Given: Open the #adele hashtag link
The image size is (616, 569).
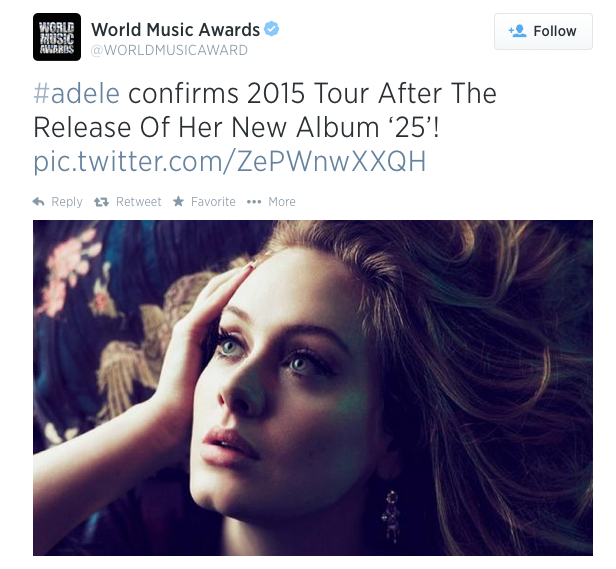Looking at the screenshot, I should click(x=77, y=94).
